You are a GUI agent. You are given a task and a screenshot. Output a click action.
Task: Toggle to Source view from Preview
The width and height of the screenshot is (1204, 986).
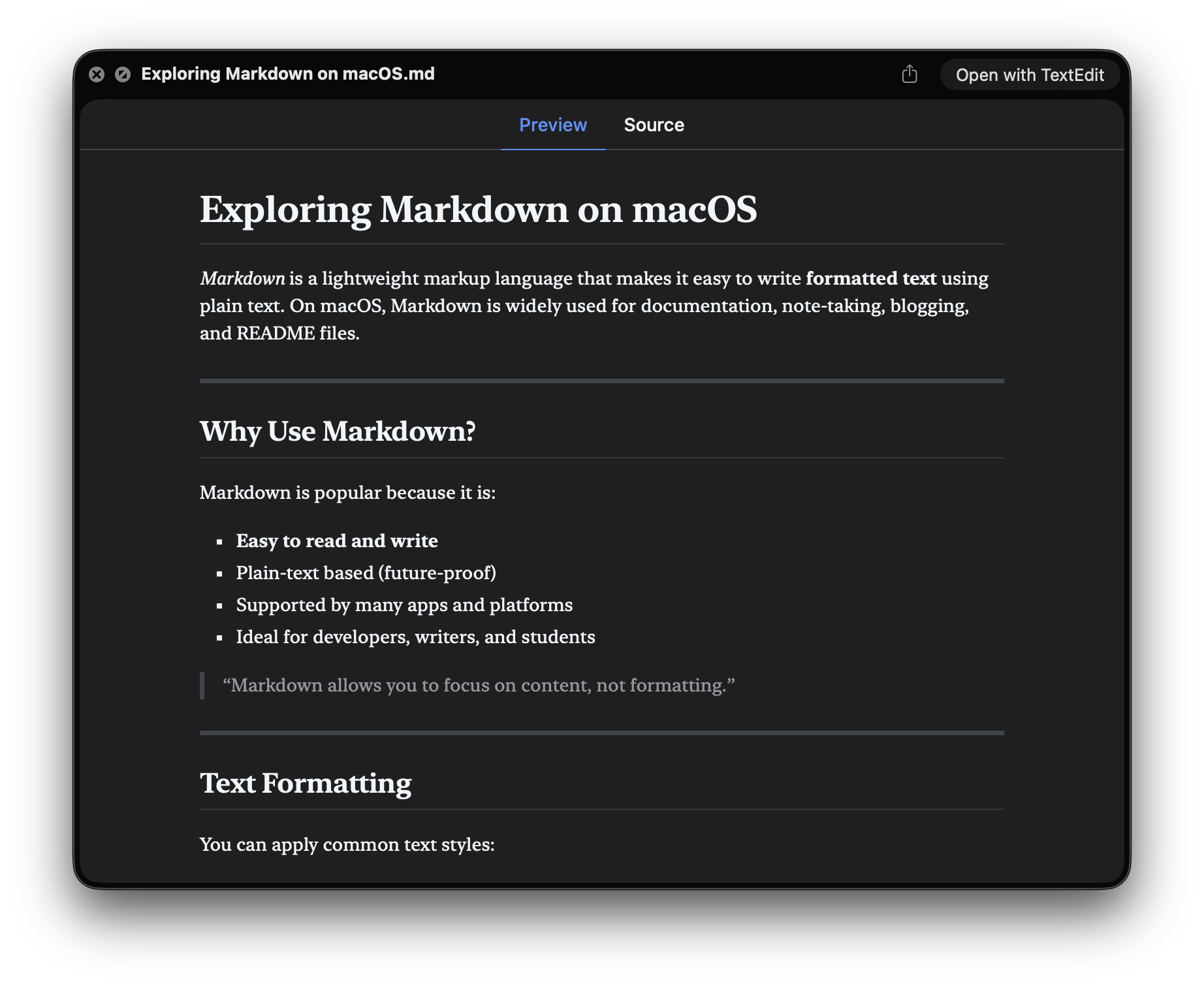pyautogui.click(x=654, y=124)
